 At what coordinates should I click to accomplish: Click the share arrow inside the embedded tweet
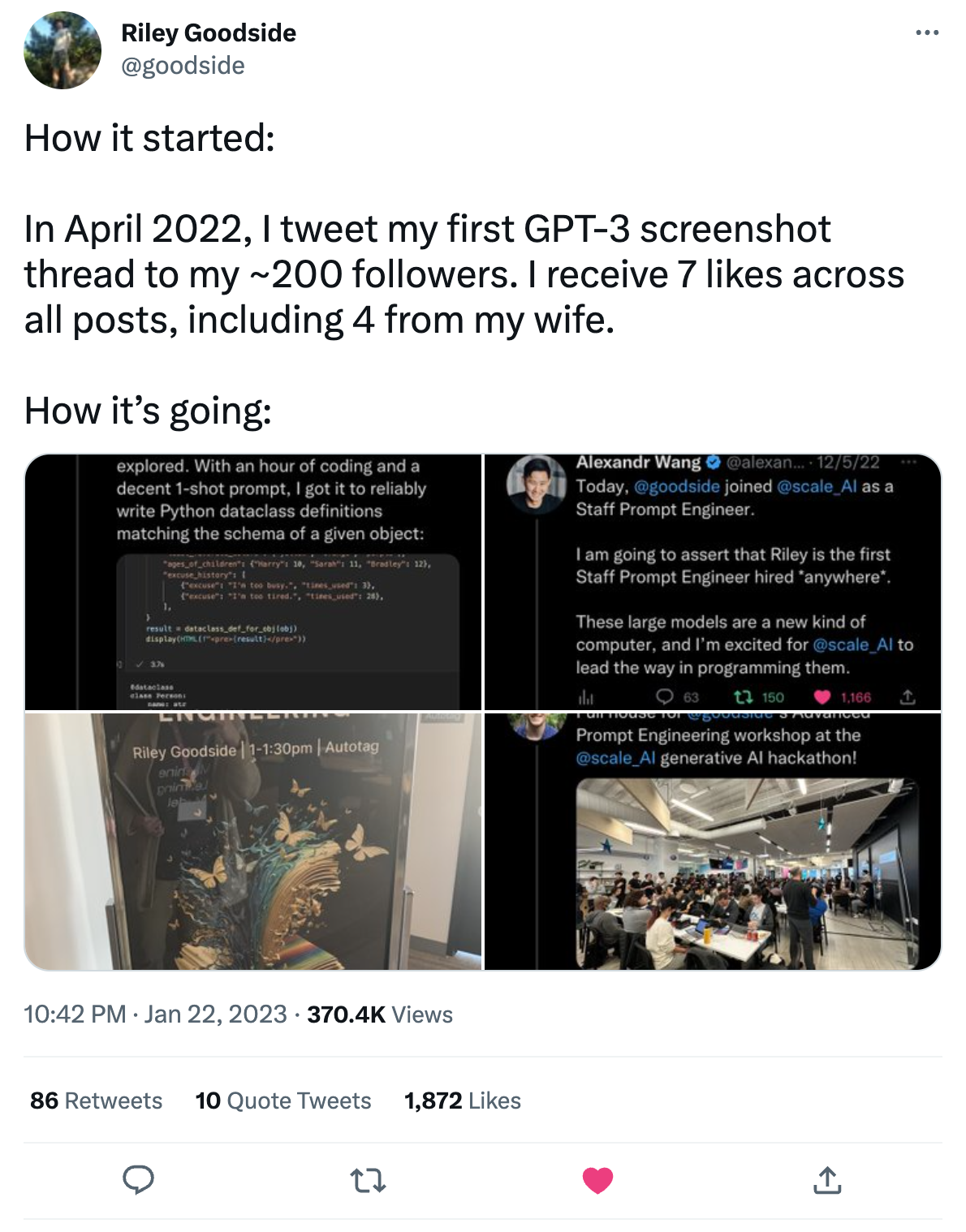(x=908, y=696)
